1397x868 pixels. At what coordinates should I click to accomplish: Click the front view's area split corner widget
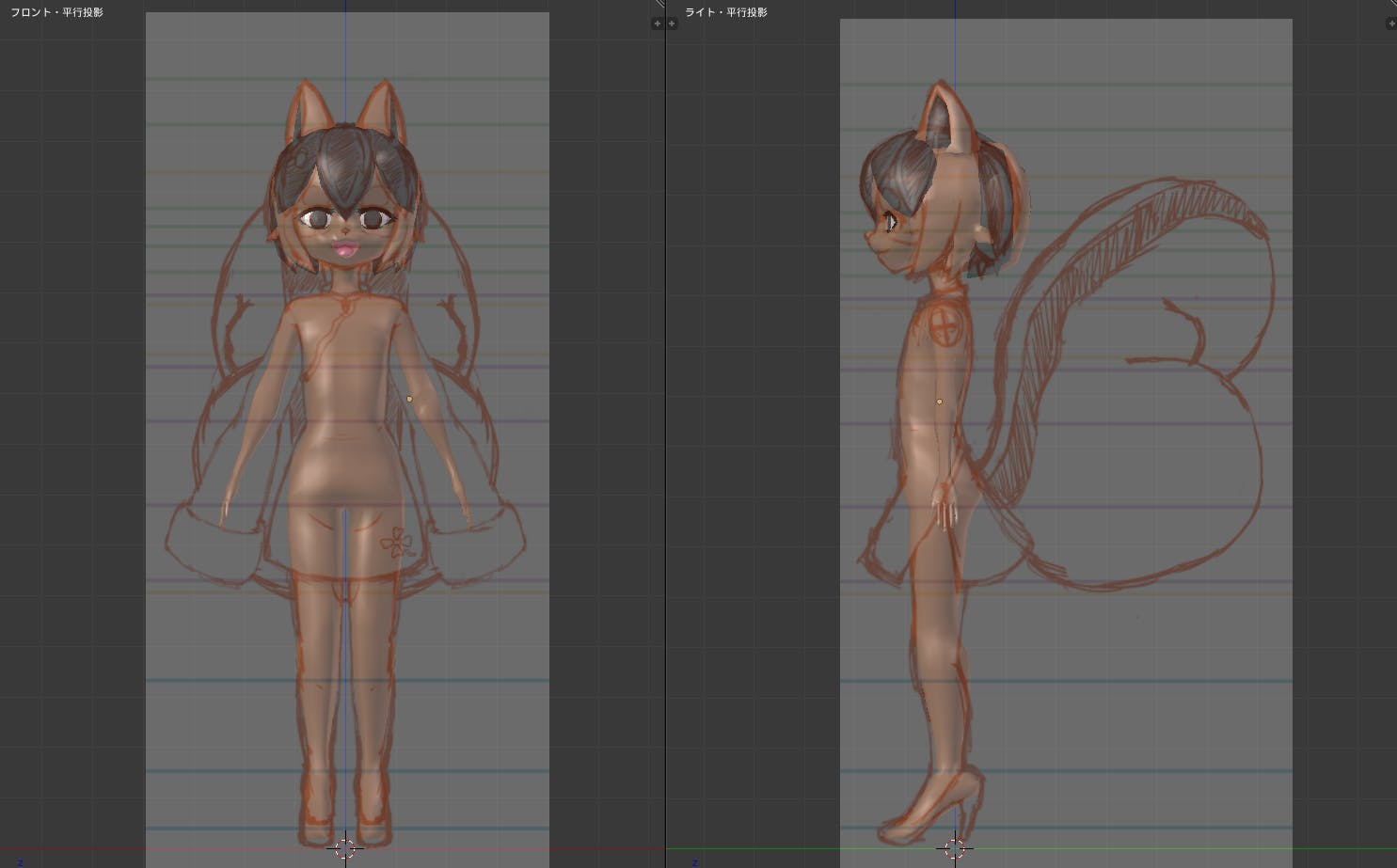[659, 4]
